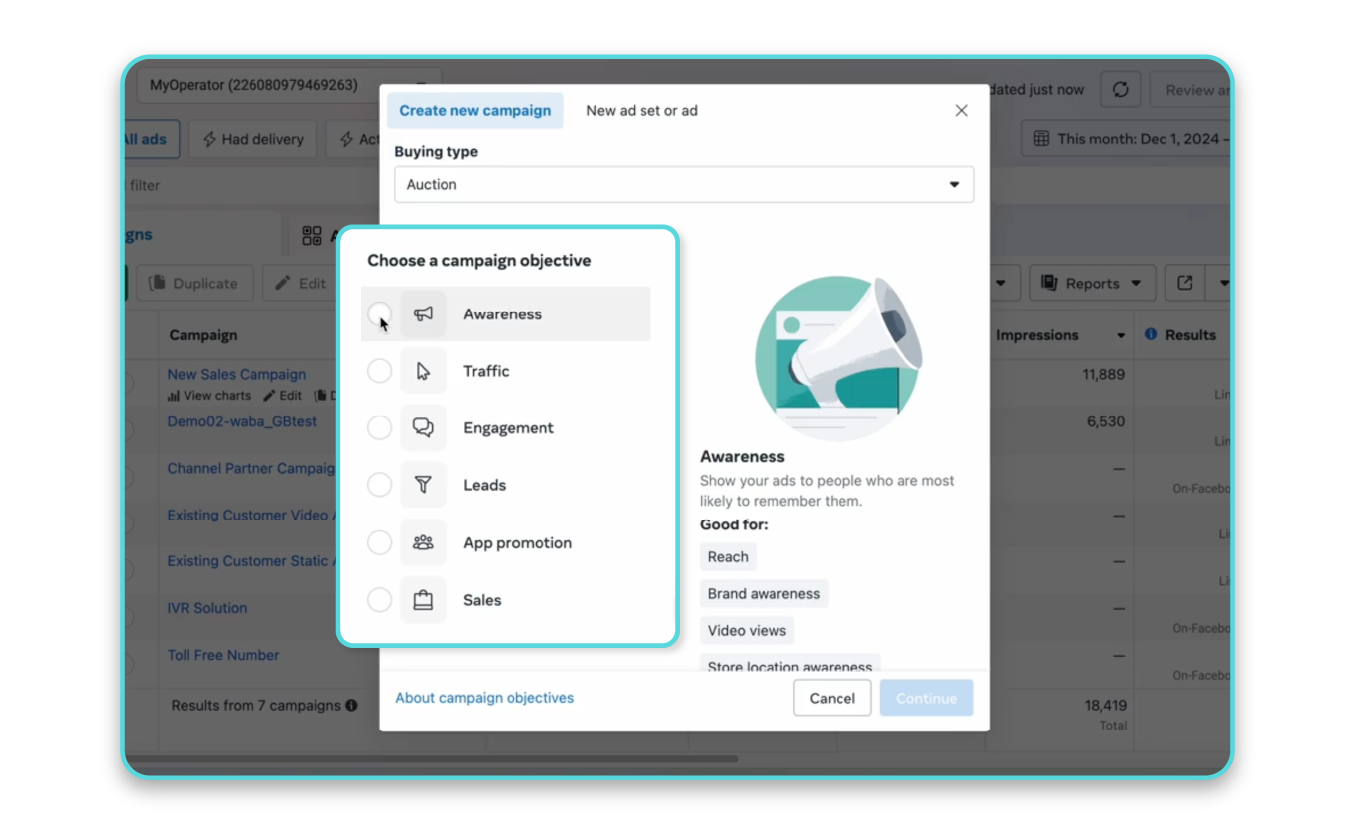Open the IVR Solution campaign
Screen dimensions: 1355x834
(x=207, y=608)
